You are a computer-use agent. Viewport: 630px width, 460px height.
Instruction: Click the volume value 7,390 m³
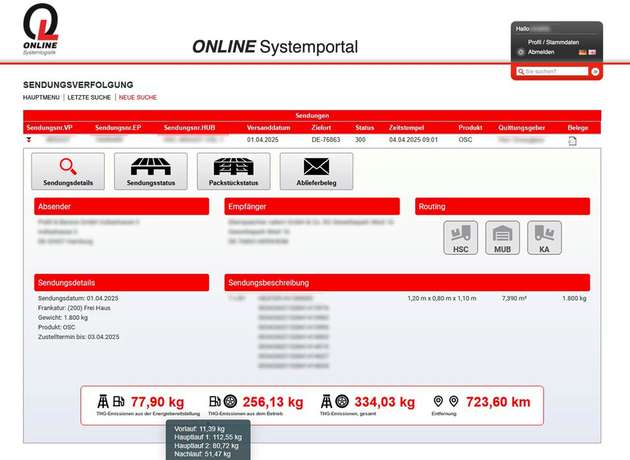514,298
